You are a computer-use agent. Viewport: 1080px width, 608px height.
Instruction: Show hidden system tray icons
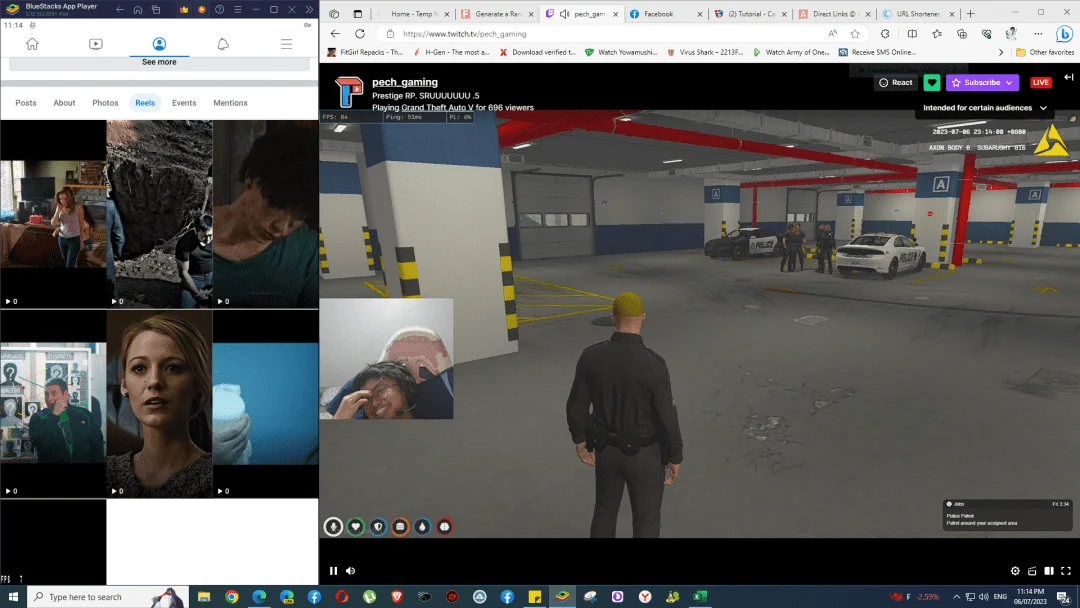coord(957,596)
